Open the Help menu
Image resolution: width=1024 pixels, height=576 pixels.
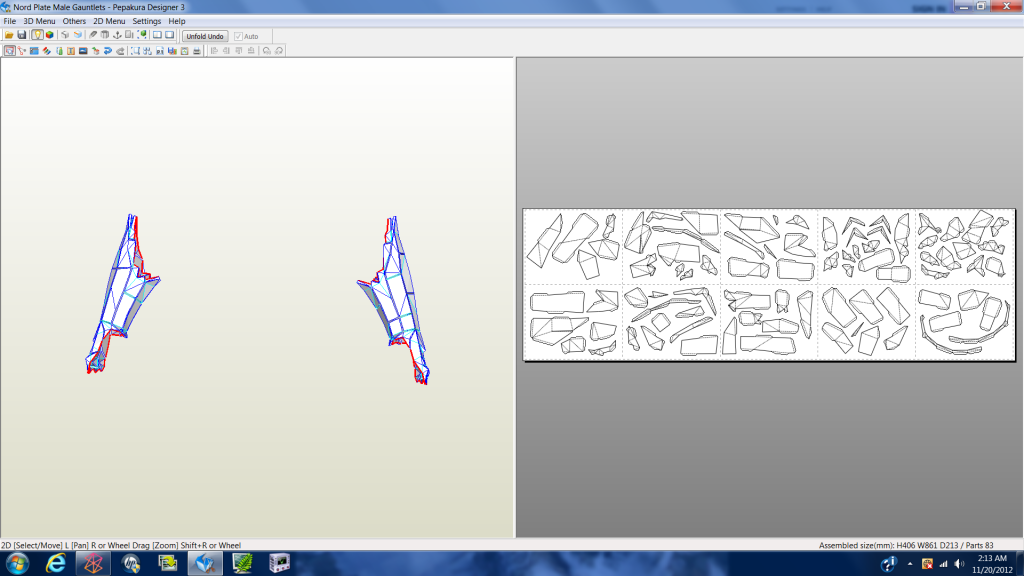(x=176, y=21)
